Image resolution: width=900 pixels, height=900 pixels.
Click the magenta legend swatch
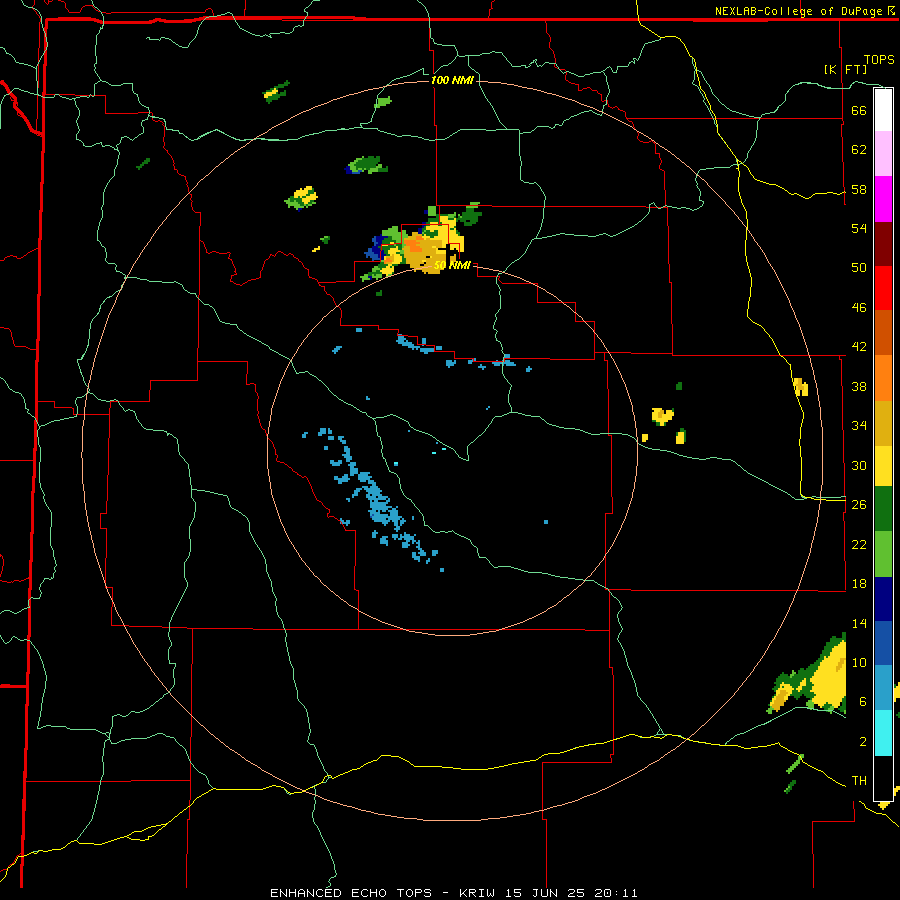pos(883,199)
